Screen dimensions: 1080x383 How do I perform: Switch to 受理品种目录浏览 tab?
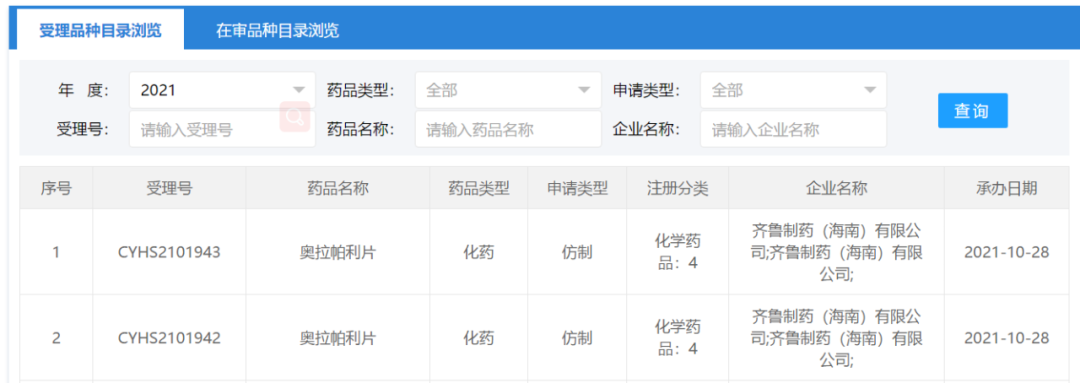[x=101, y=30]
